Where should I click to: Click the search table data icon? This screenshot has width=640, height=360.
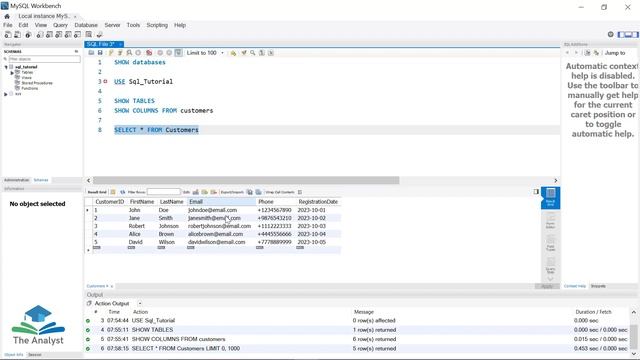[89, 35]
